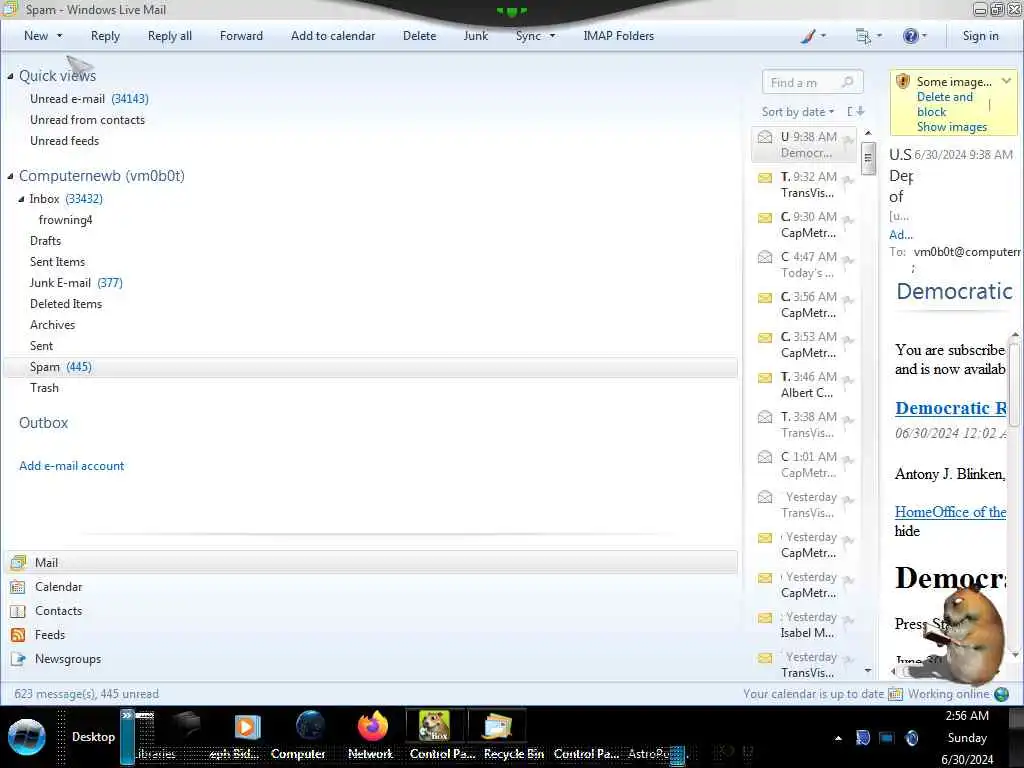Open the Archives folder
Screen dimensions: 1024x768
click(52, 325)
